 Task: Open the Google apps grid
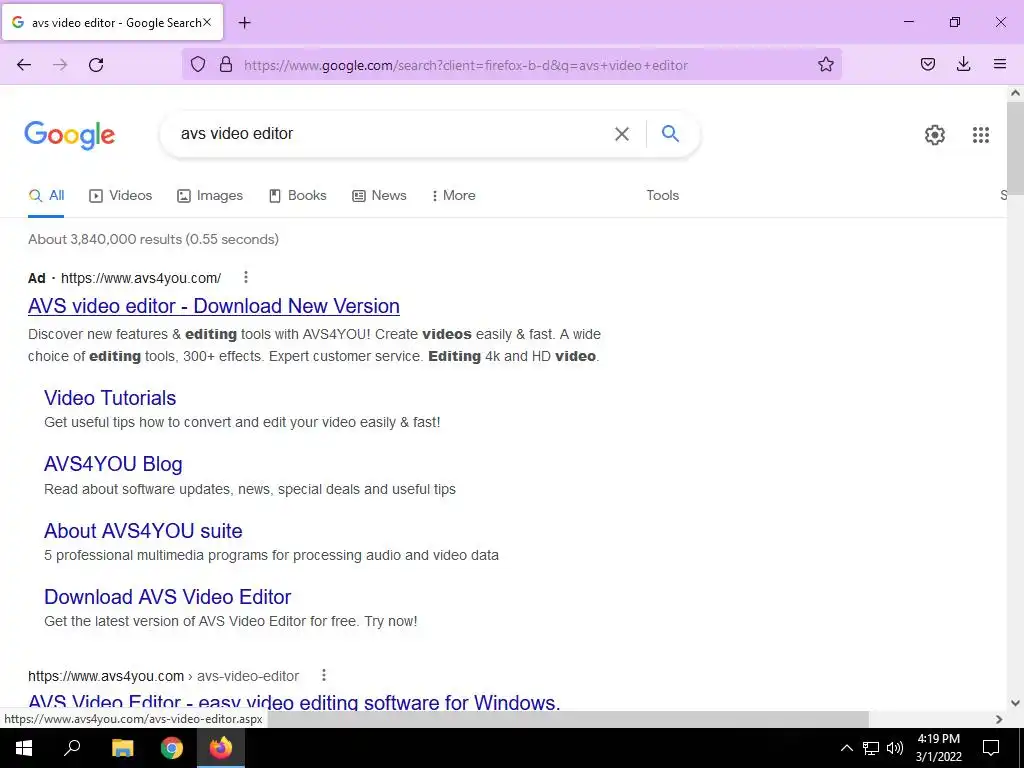coord(980,135)
